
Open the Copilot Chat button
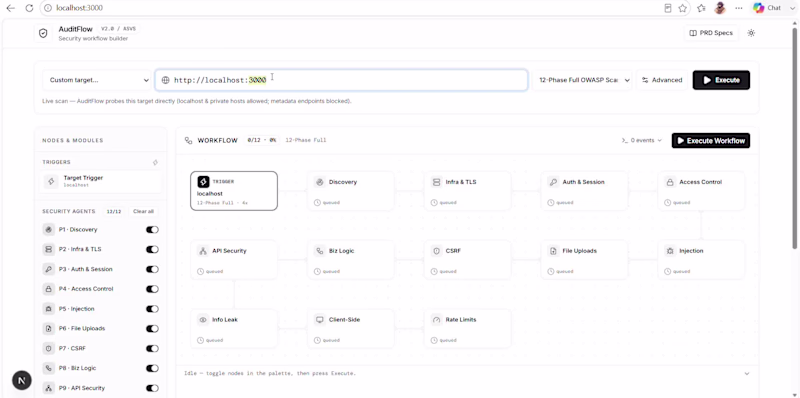pyautogui.click(x=767, y=8)
